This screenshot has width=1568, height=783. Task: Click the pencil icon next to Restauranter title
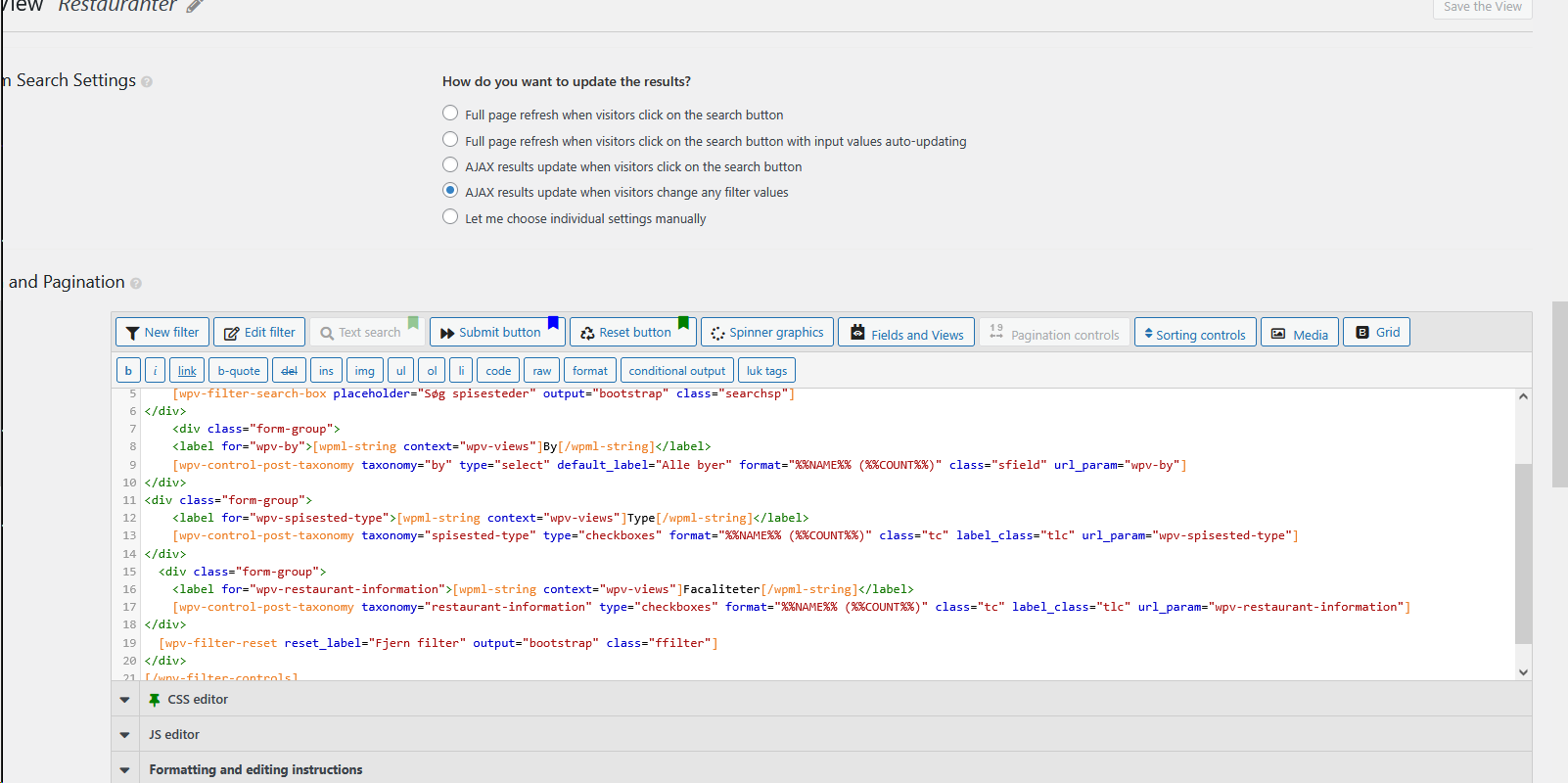(195, 6)
